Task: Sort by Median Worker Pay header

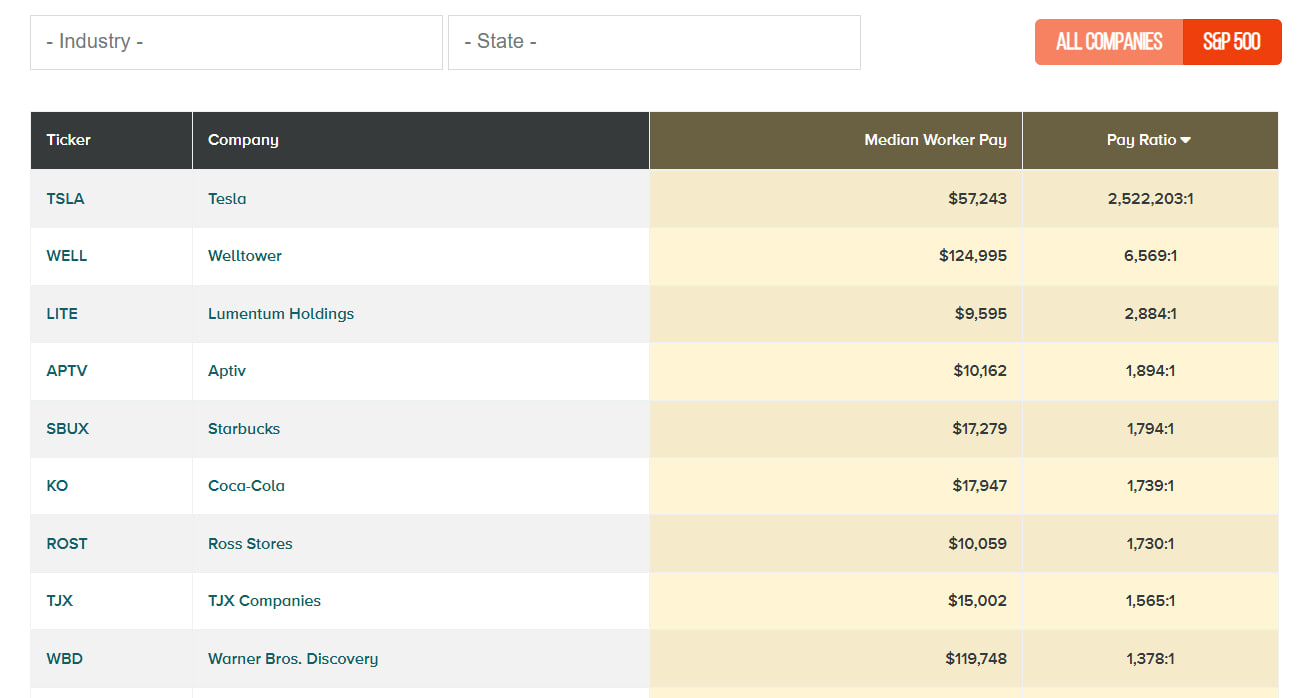Action: 935,140
